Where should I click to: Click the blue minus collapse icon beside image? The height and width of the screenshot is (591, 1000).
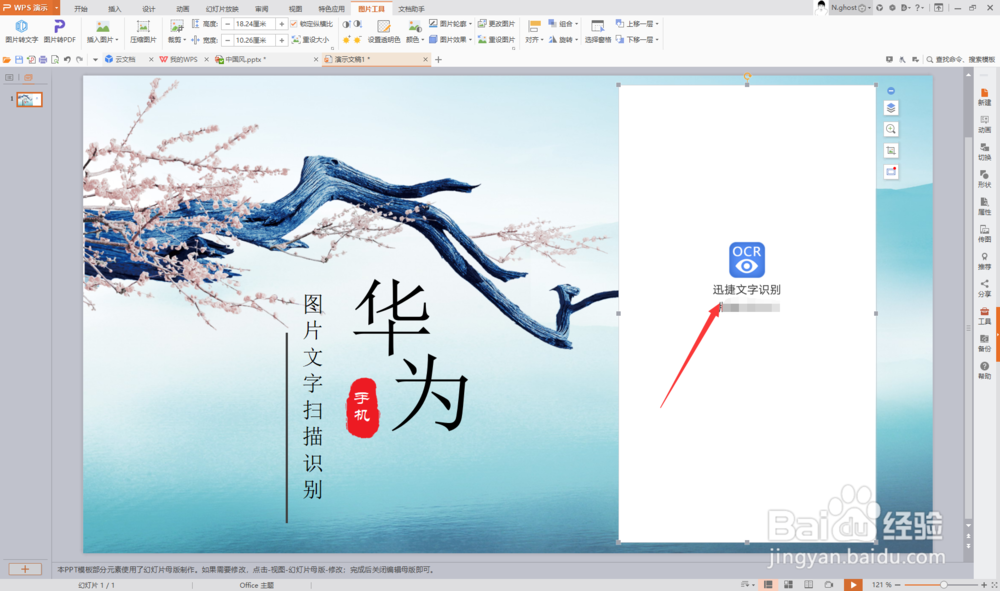click(x=891, y=91)
